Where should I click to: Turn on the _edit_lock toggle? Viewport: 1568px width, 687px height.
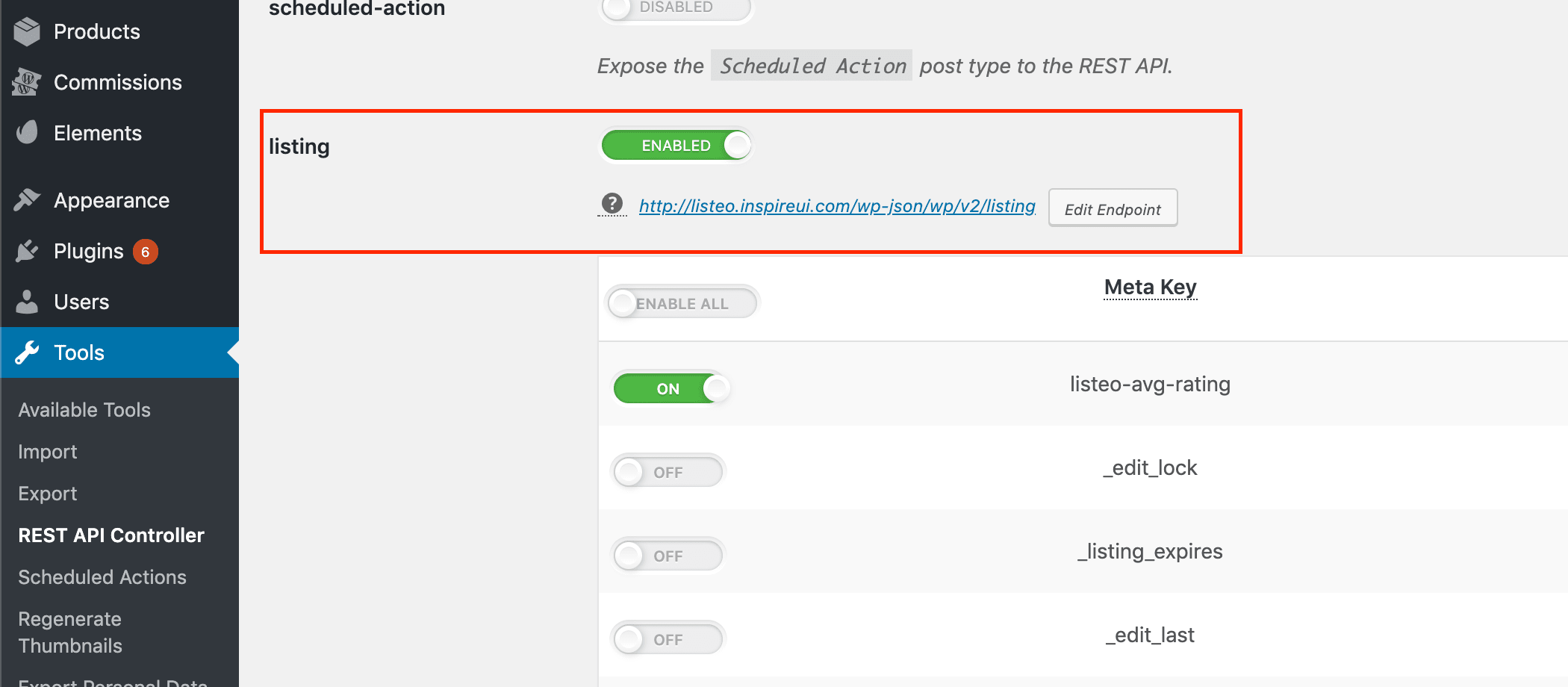pos(668,472)
